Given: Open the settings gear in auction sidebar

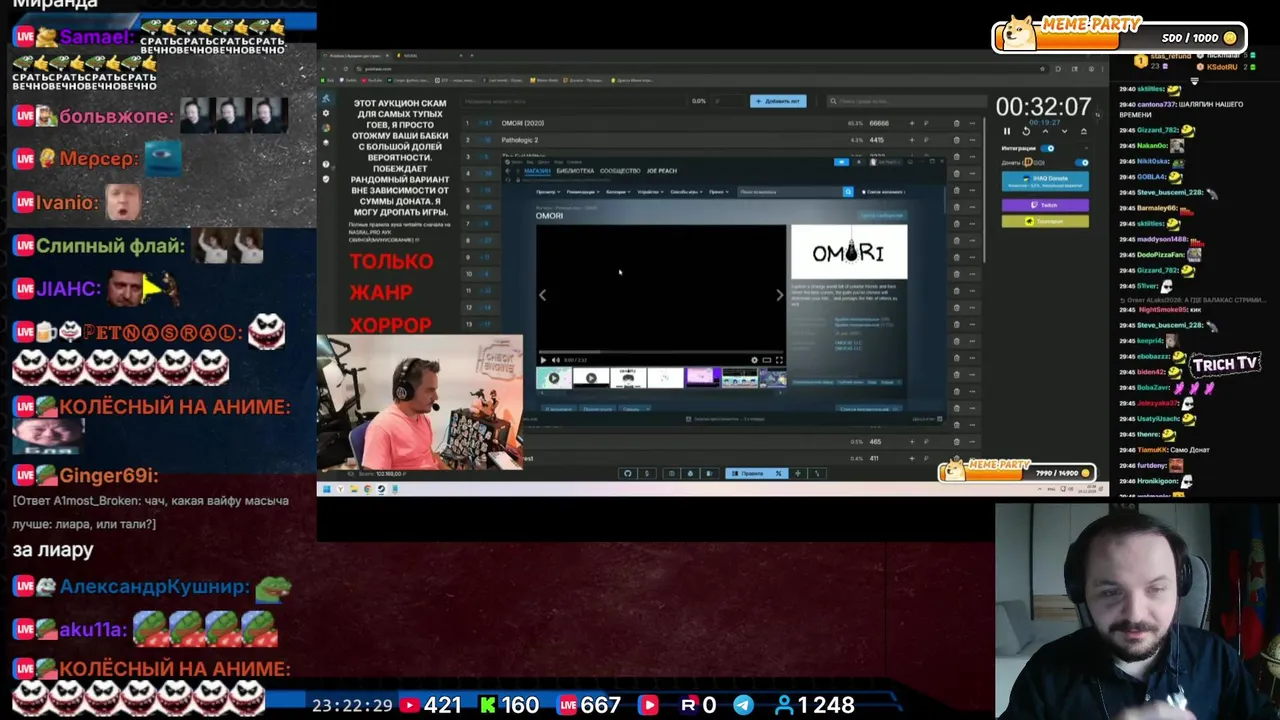Looking at the screenshot, I should click(326, 113).
